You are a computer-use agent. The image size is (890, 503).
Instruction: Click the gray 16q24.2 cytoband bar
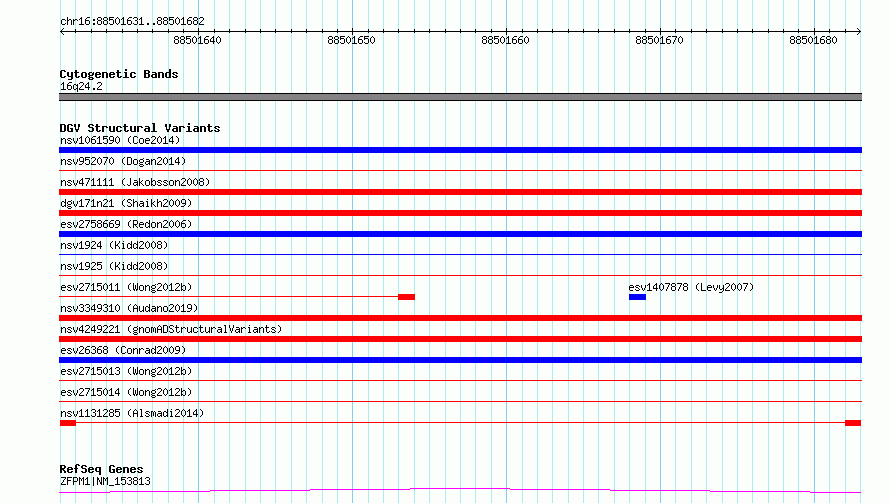[460, 97]
